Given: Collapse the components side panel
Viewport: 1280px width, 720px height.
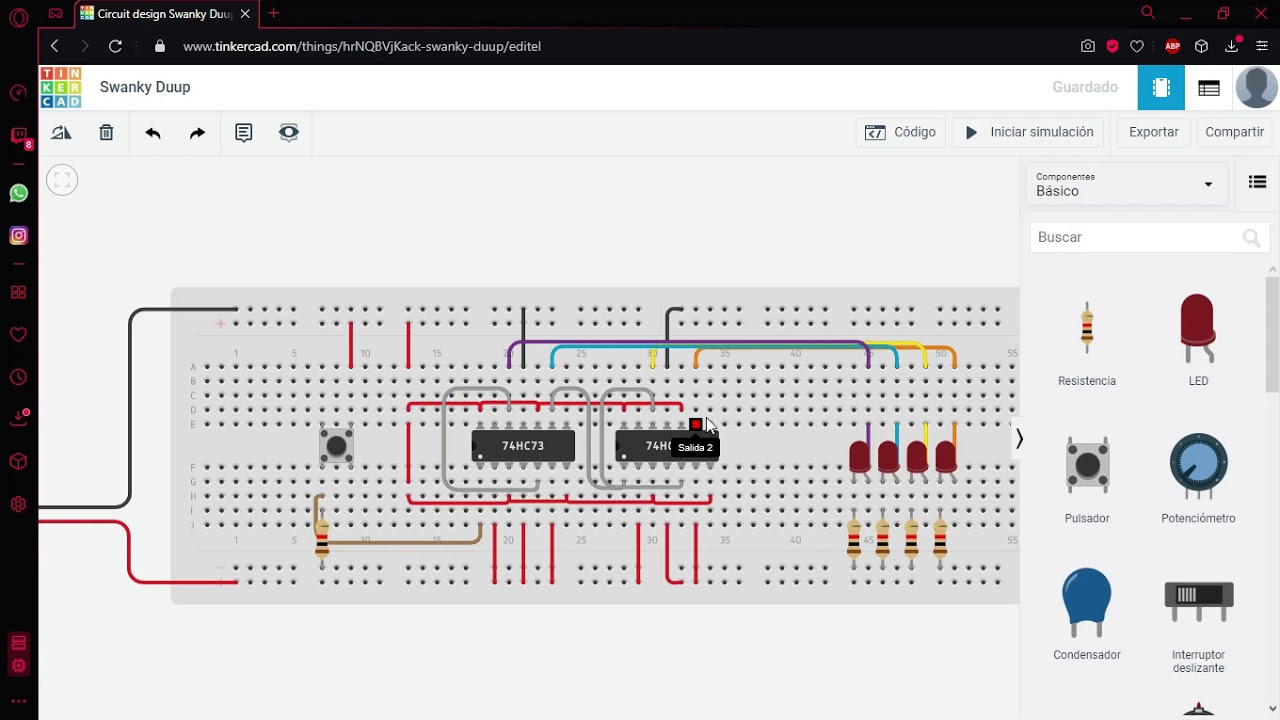Looking at the screenshot, I should (1019, 439).
